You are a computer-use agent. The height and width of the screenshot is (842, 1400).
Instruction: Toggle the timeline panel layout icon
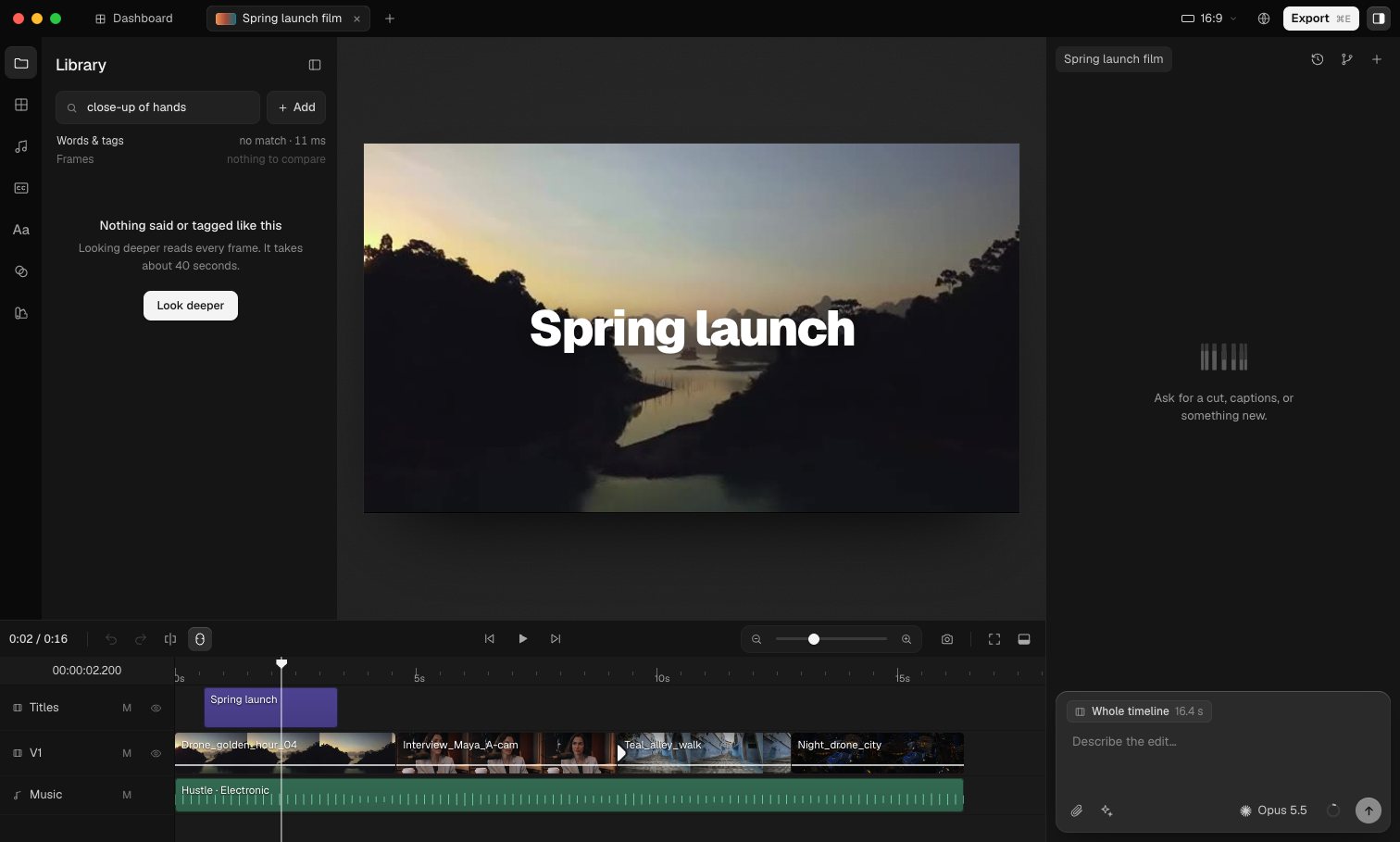pyautogui.click(x=1024, y=639)
